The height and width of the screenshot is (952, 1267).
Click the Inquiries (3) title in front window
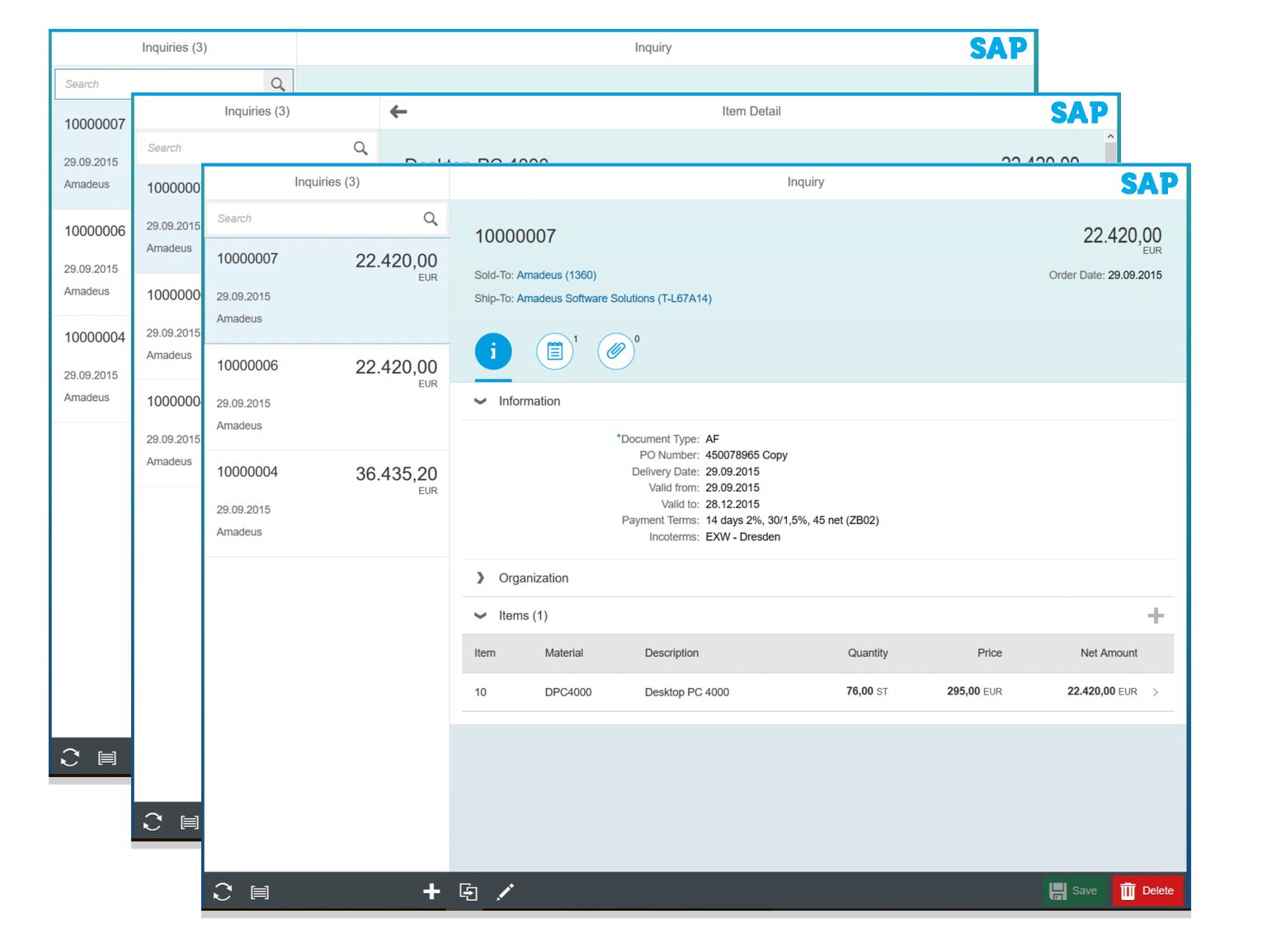(x=327, y=182)
